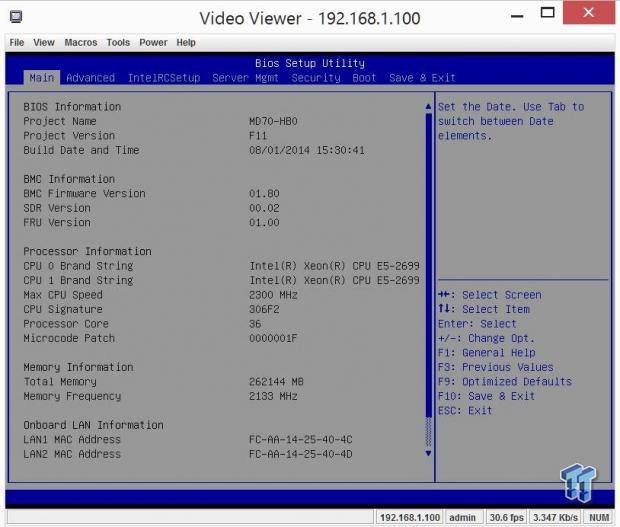This screenshot has width=620, height=527.
Task: Click the Memory Information heading
Action: coord(78,367)
